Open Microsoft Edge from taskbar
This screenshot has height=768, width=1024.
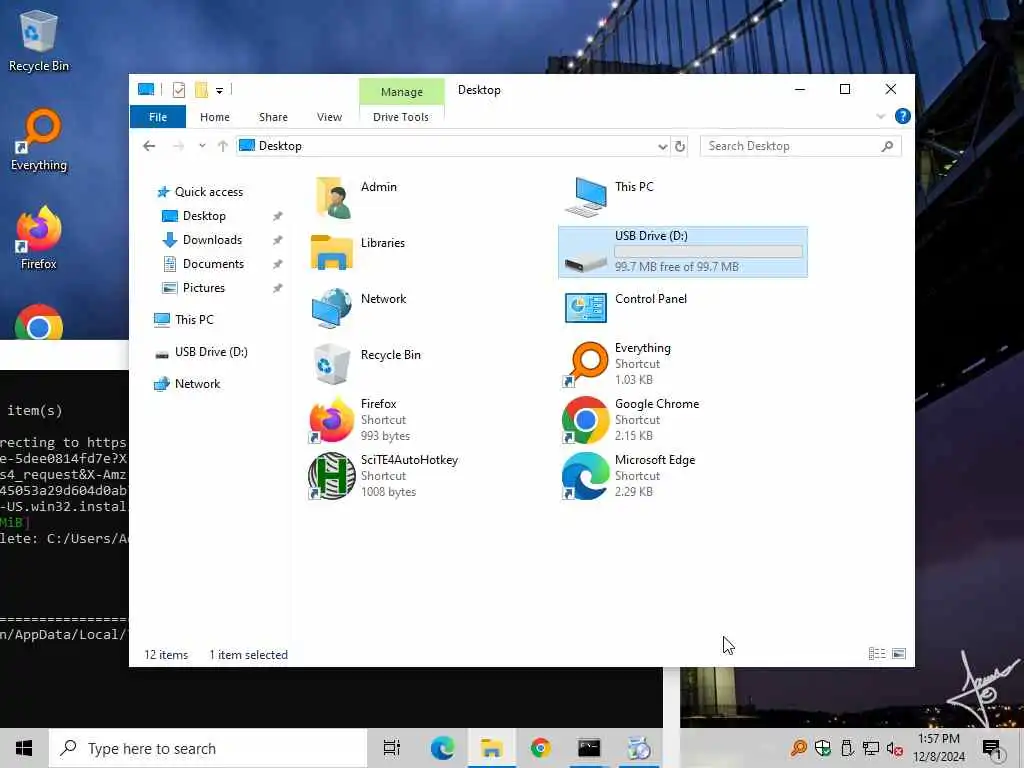click(x=442, y=748)
